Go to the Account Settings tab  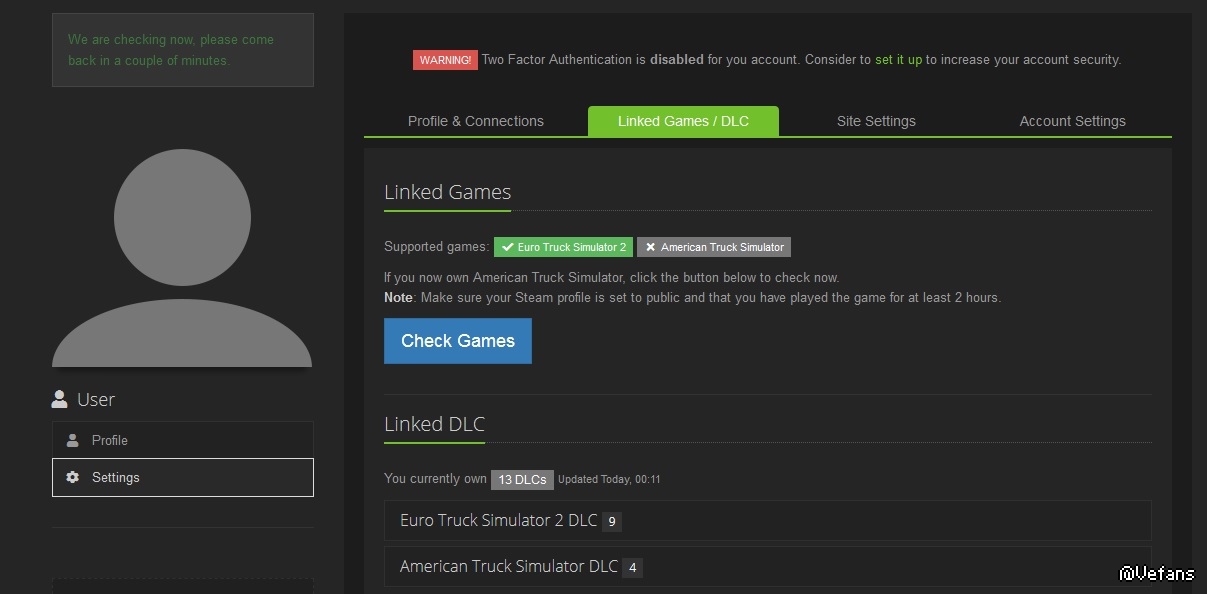click(x=1072, y=121)
